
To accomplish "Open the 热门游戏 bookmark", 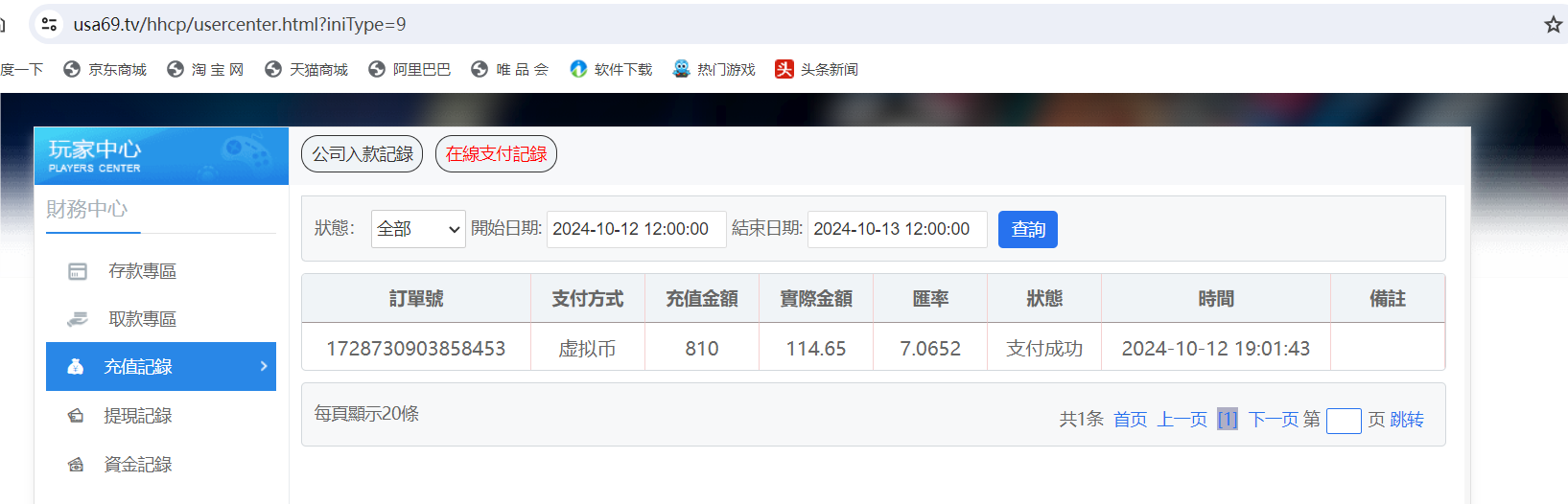I will pyautogui.click(x=714, y=69).
